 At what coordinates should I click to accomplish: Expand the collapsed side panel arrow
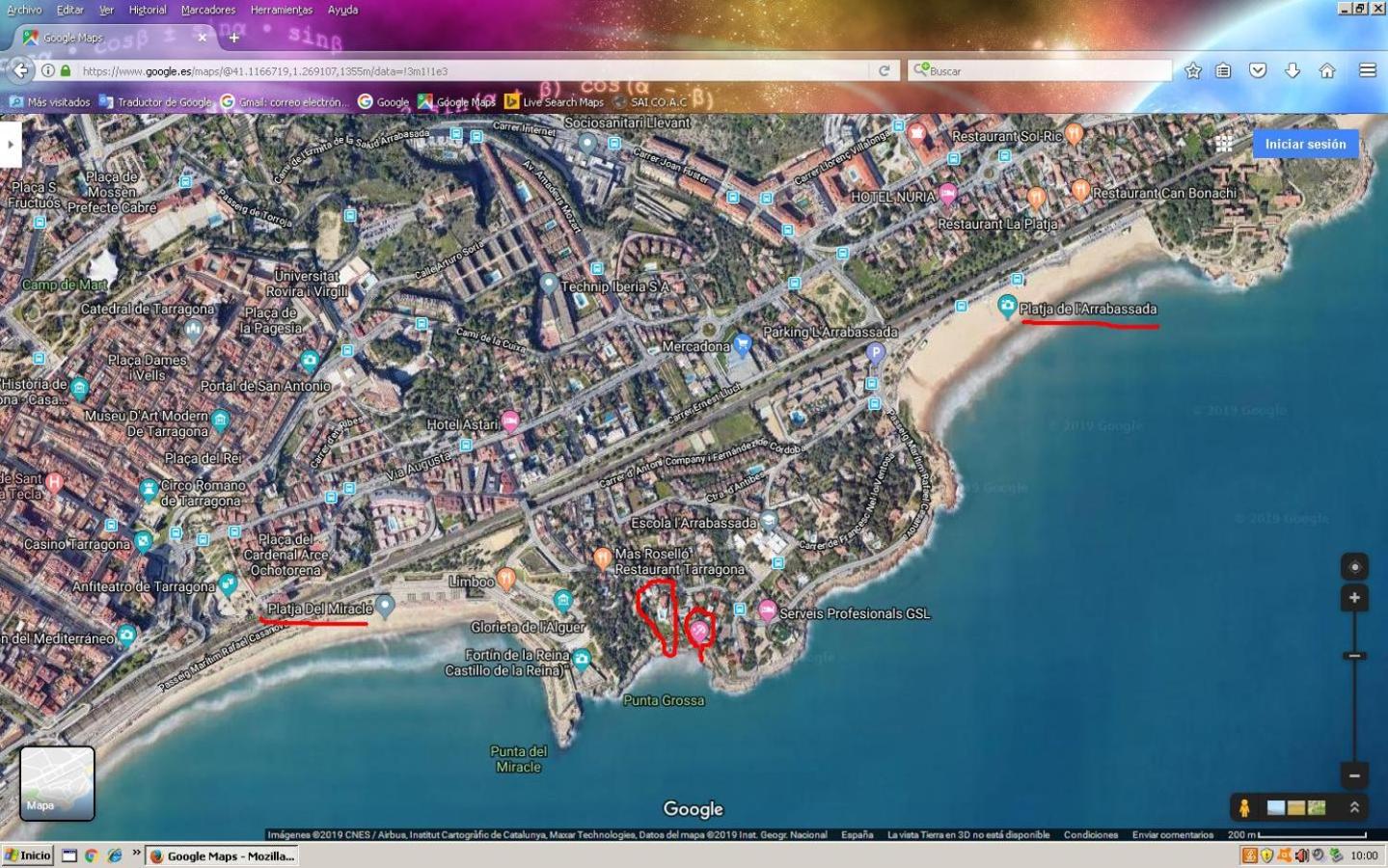(11, 145)
